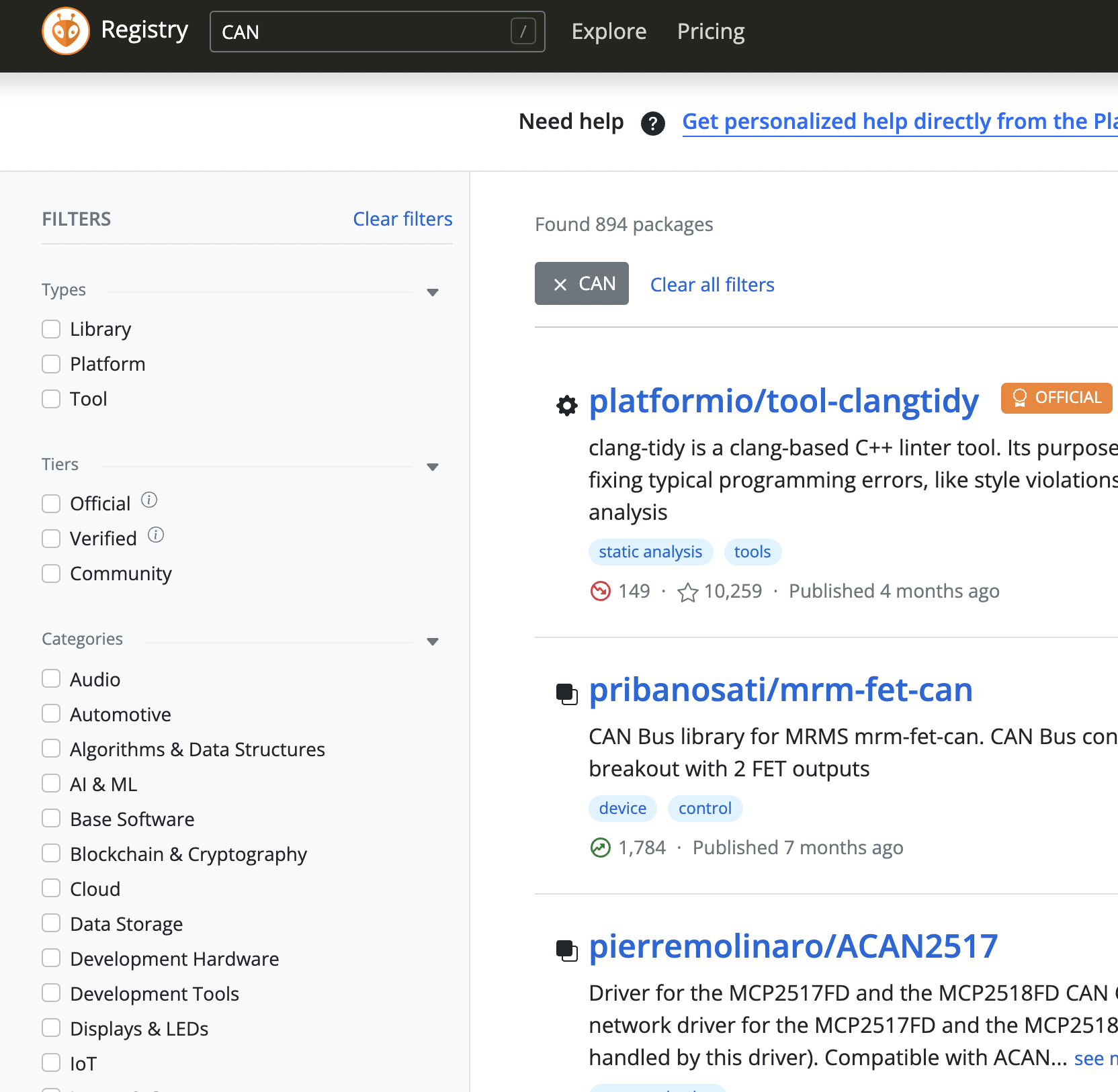Viewport: 1118px width, 1092px height.
Task: Click the Found 894 packages text
Action: point(623,224)
